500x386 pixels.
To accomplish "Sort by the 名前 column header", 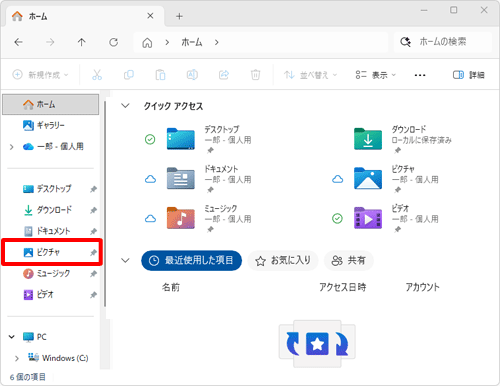I will click(x=171, y=287).
